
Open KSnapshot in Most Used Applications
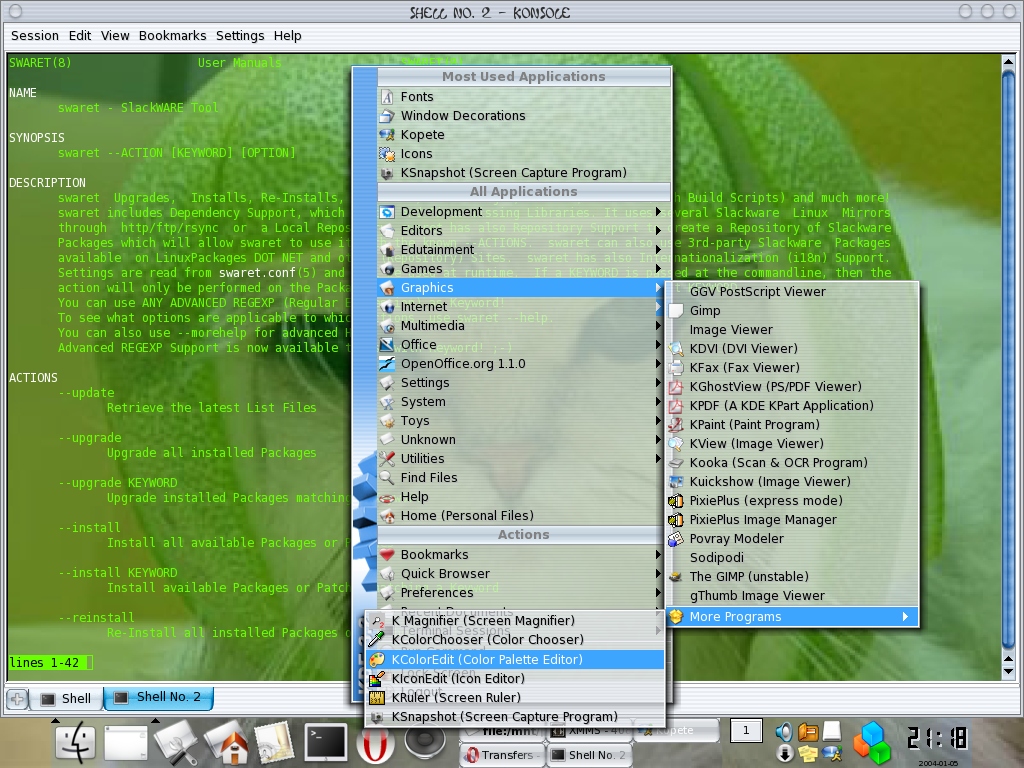[x=524, y=172]
